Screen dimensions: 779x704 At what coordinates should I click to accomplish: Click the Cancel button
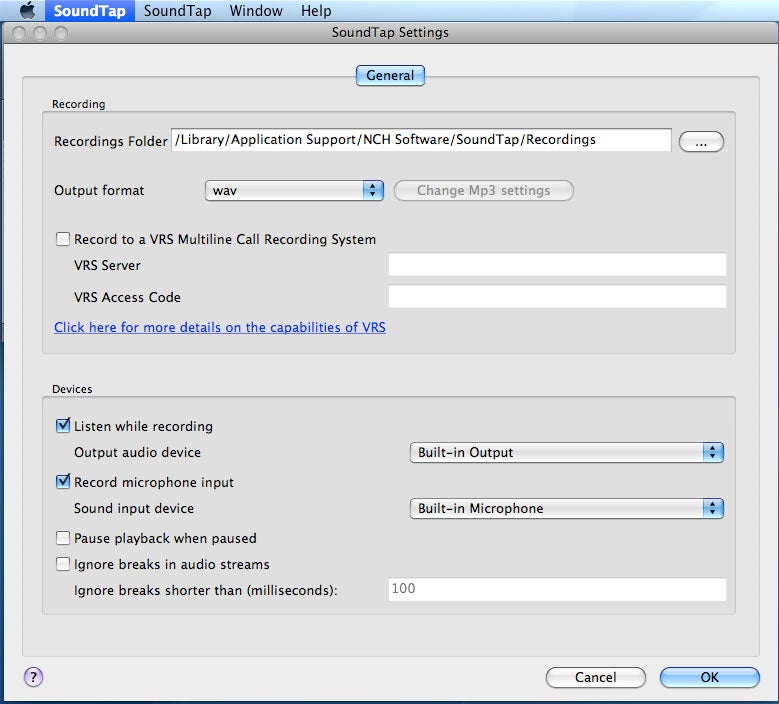596,677
